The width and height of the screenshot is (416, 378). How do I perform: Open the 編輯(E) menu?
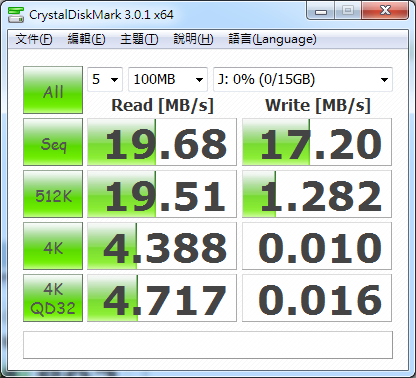coord(86,39)
